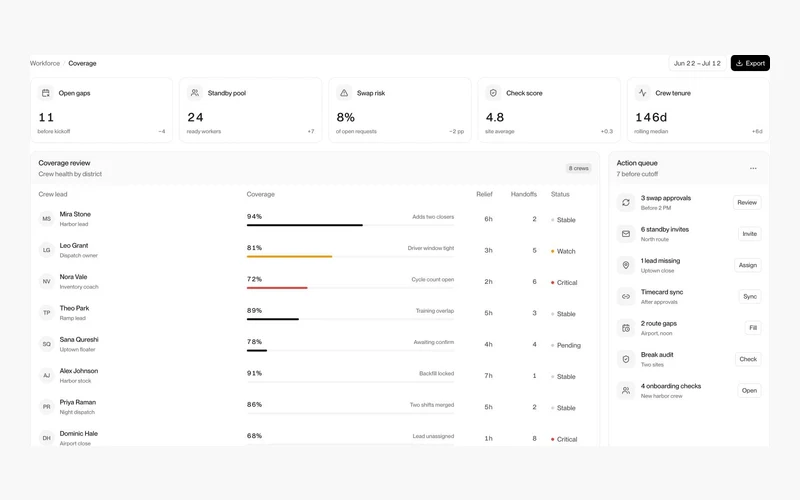800x500 pixels.
Task: Click the NV avatar for Nora Vale
Action: pyautogui.click(x=46, y=282)
